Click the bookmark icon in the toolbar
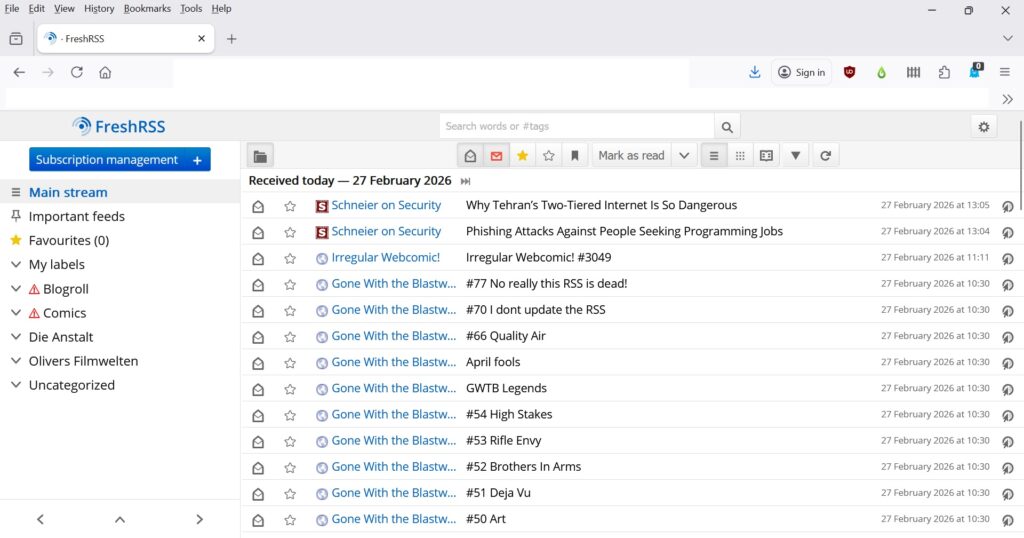Viewport: 1024px width, 538px height. coord(574,156)
